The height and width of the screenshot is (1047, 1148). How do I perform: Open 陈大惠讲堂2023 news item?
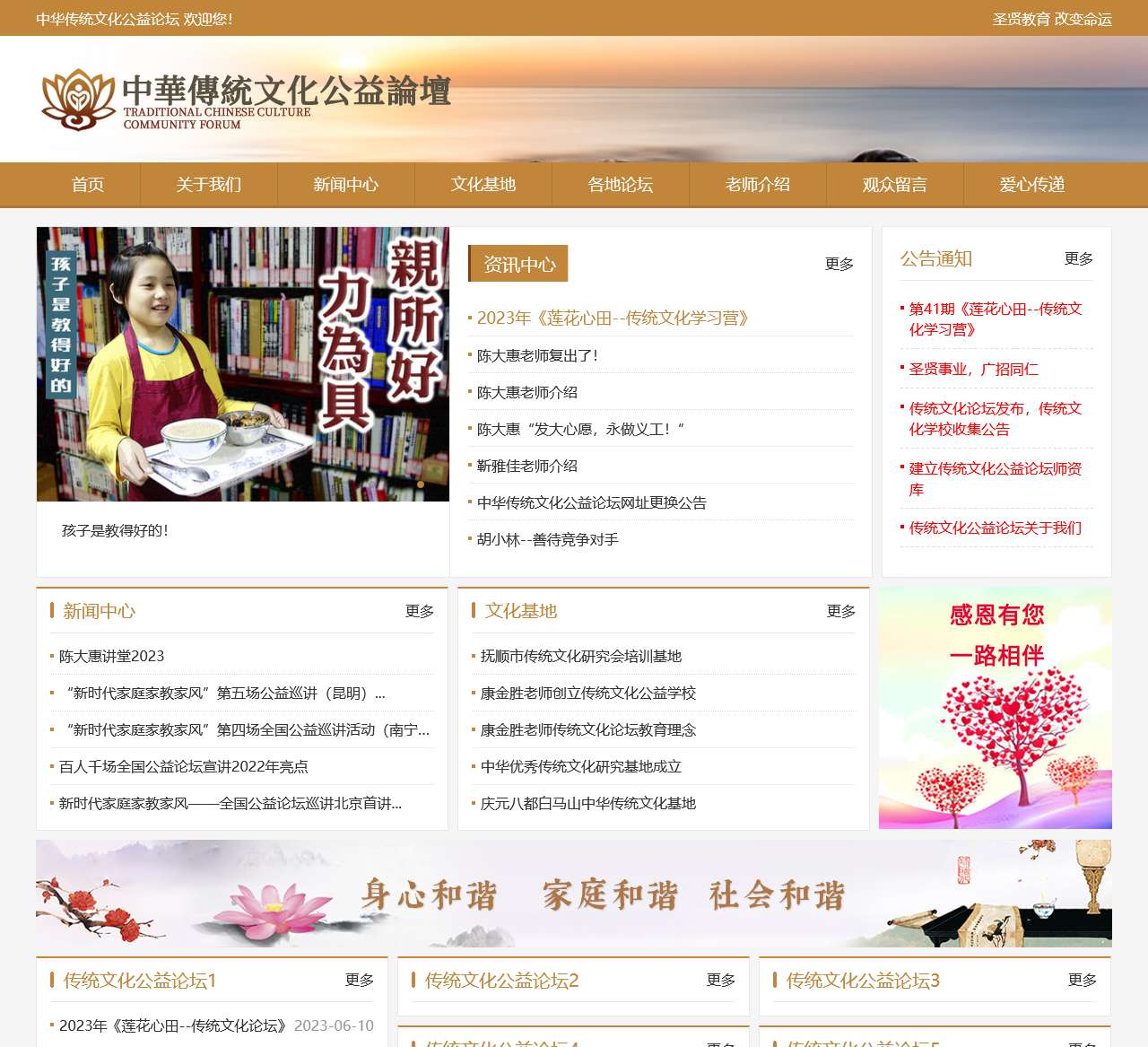point(111,657)
